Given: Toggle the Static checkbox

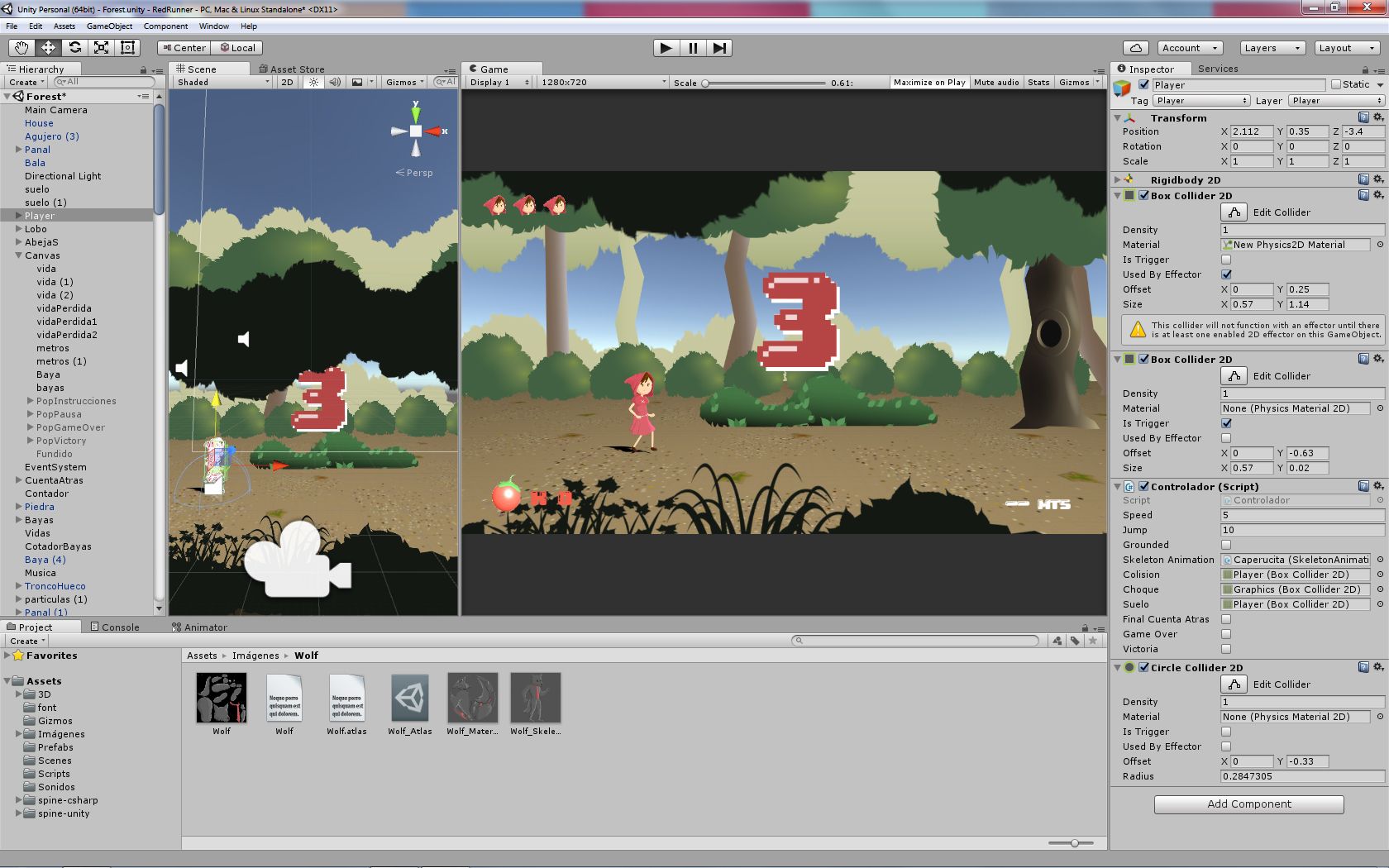Looking at the screenshot, I should click(1335, 84).
